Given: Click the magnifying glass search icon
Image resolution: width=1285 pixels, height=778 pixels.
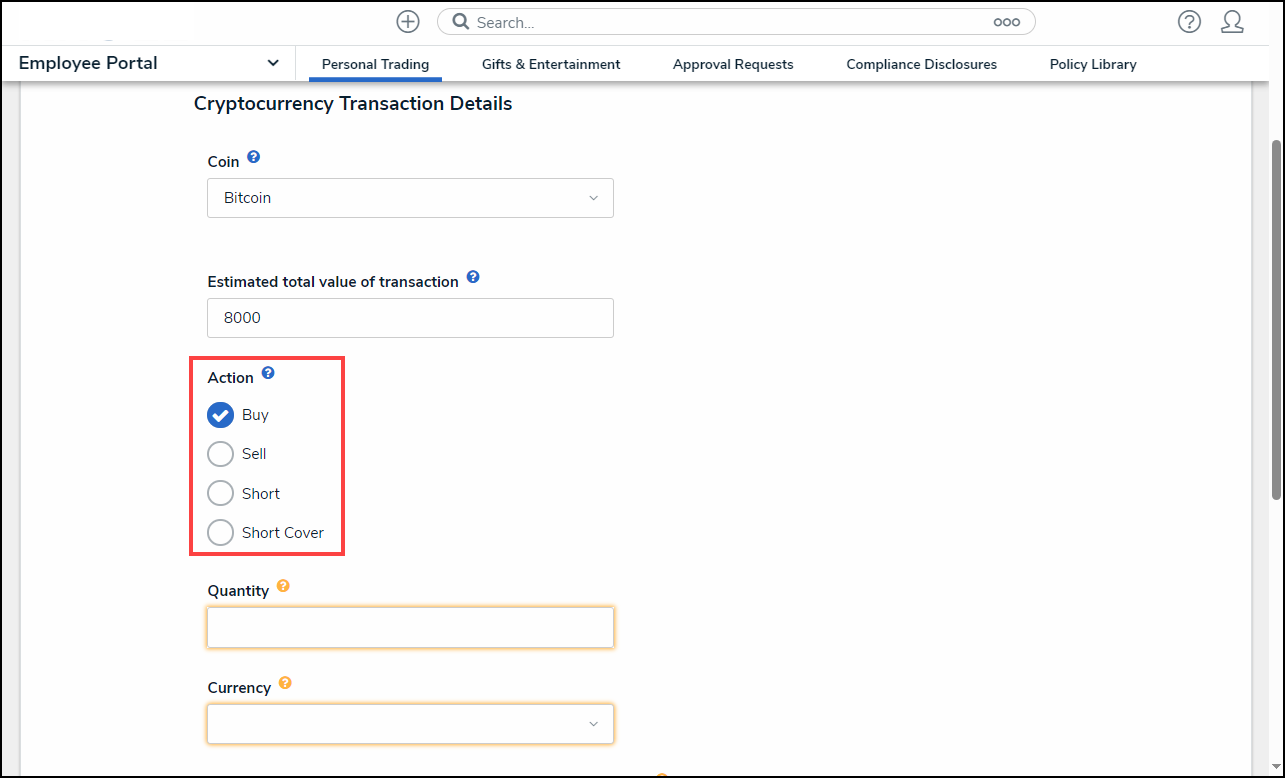Looking at the screenshot, I should 461,22.
